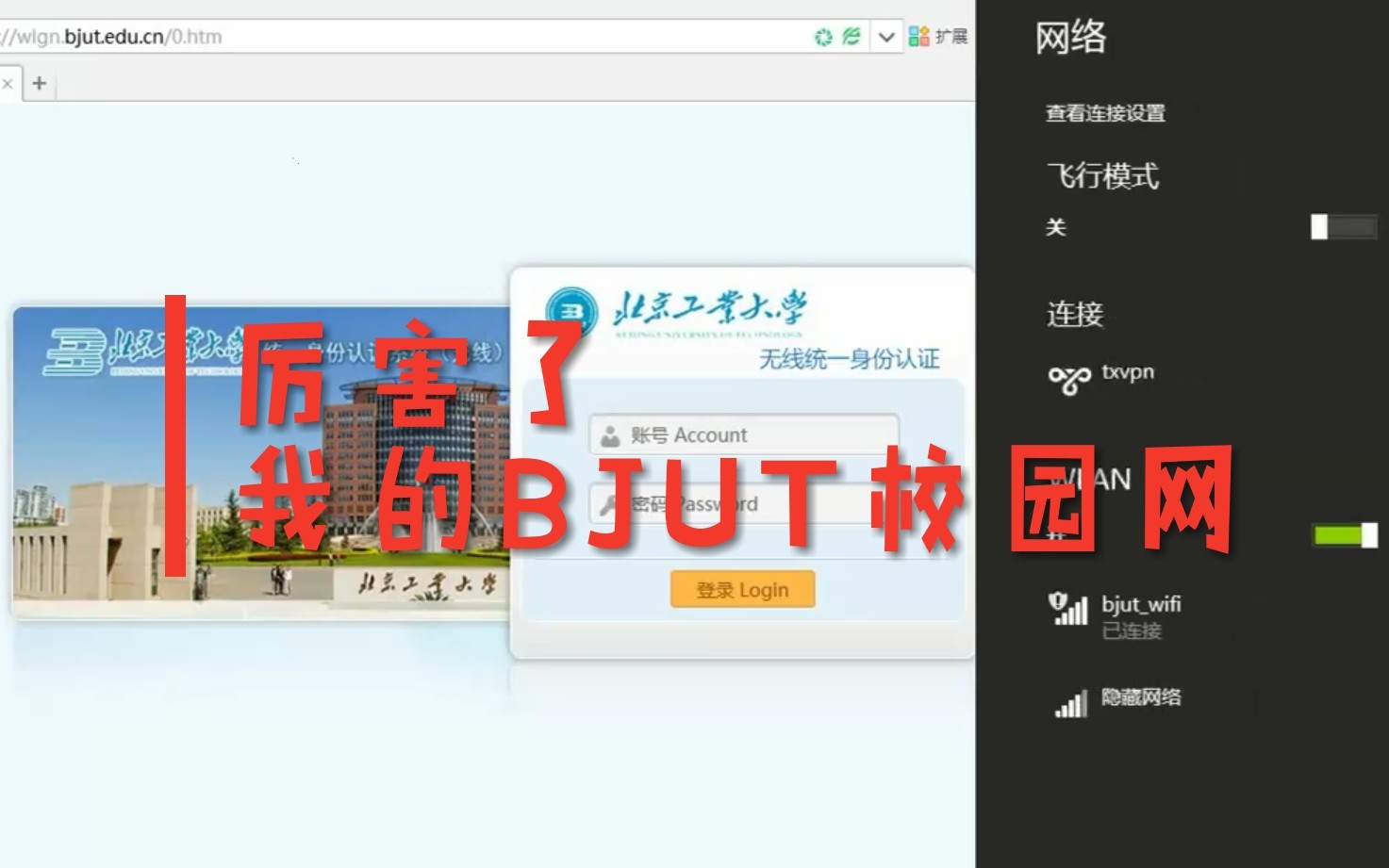Click the bjut_wifi signal strength icon
Viewport: 1389px width, 868px height.
click(x=1068, y=609)
